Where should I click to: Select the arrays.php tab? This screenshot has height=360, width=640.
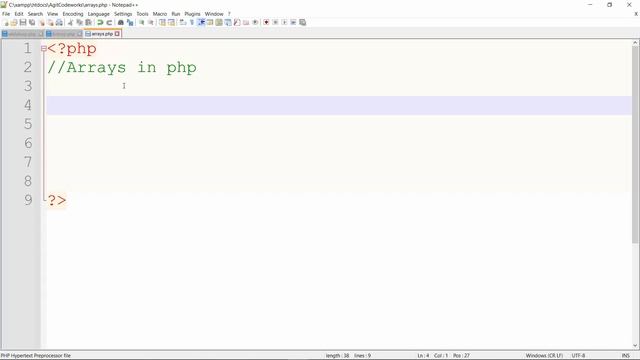(102, 34)
